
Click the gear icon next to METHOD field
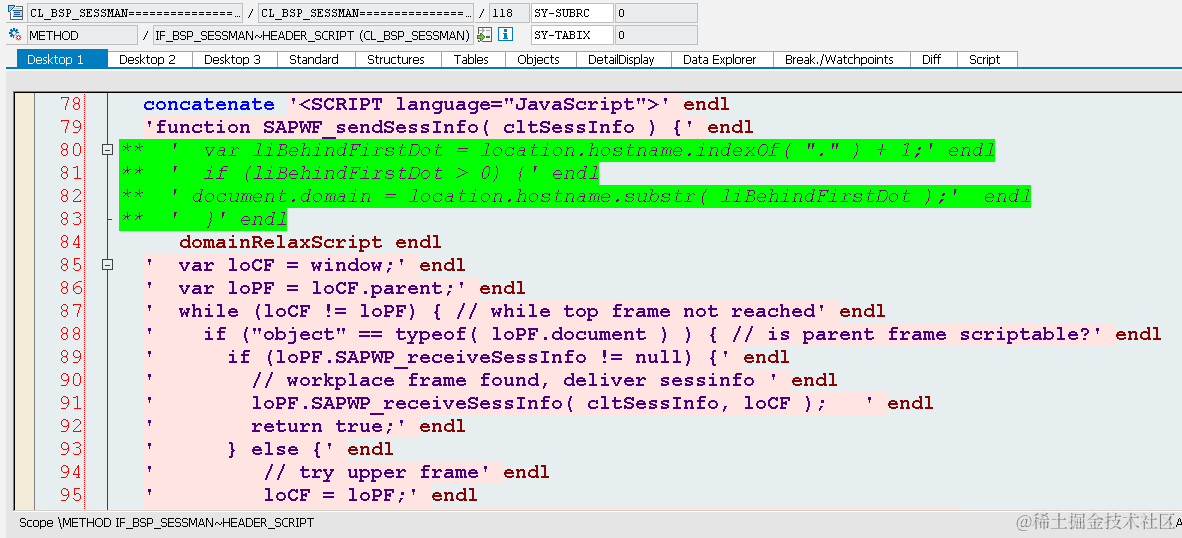[x=14, y=35]
